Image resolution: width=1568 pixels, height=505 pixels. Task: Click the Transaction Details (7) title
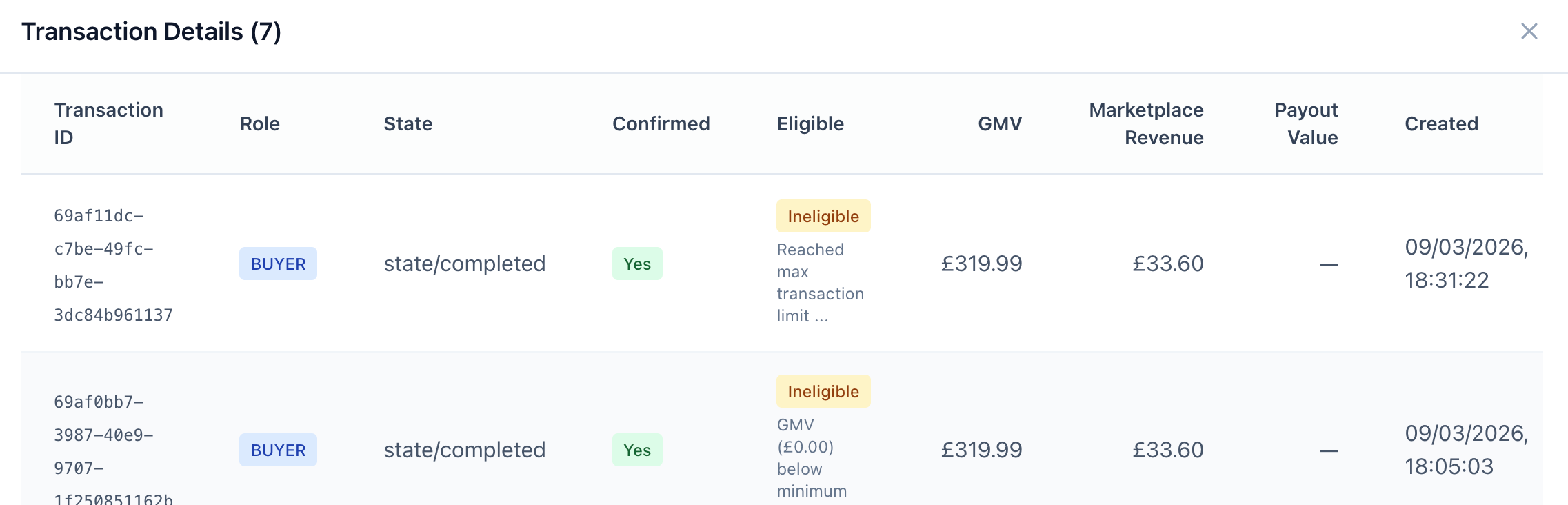pos(151,31)
